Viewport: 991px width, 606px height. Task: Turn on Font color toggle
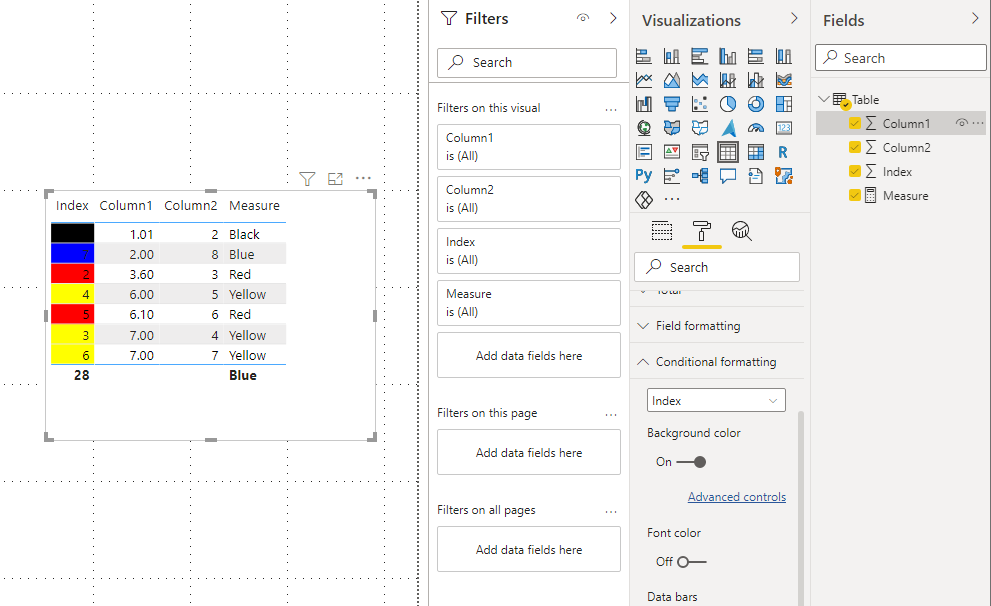coord(691,562)
